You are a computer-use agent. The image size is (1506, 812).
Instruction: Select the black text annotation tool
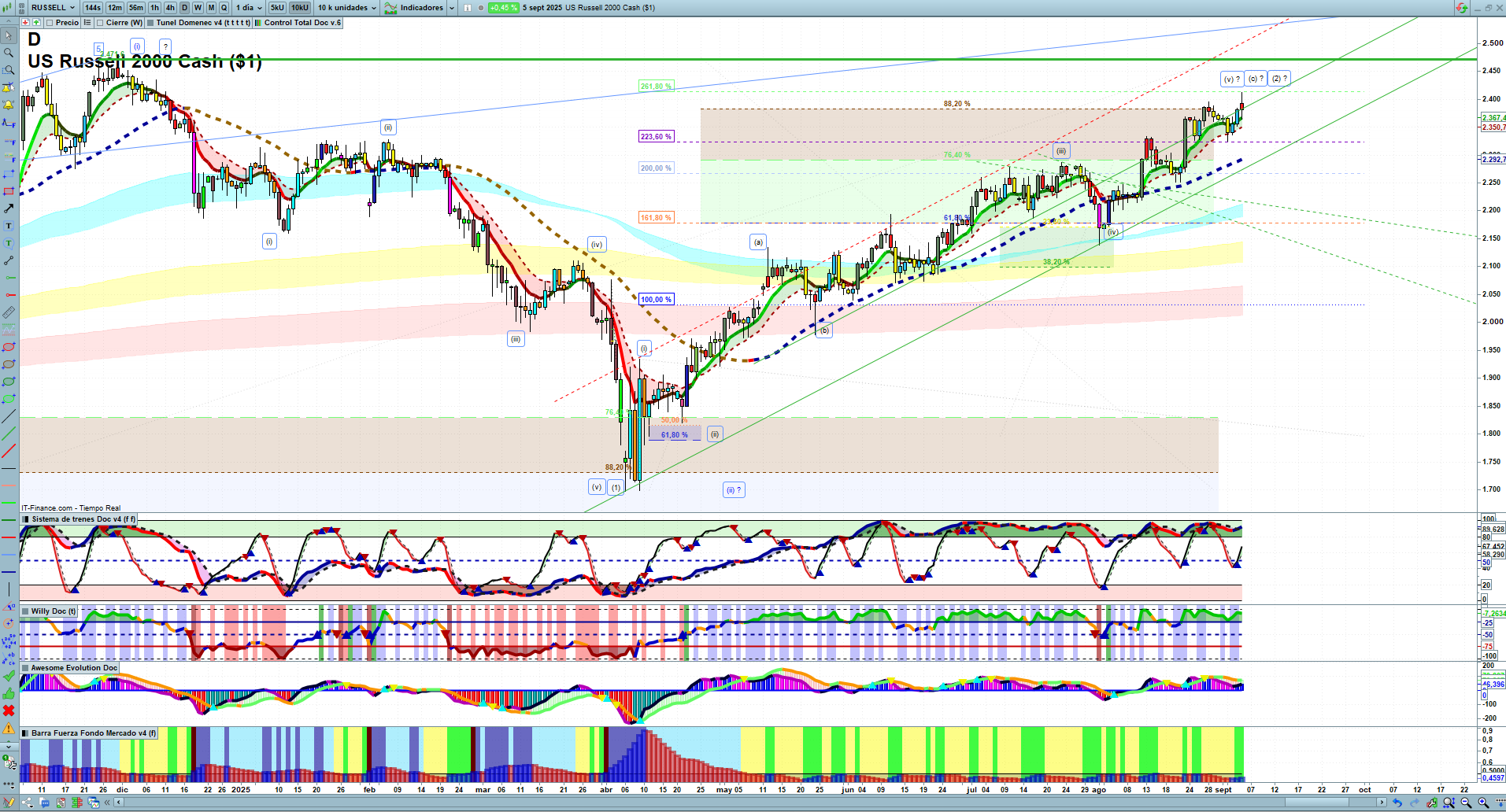(x=9, y=226)
